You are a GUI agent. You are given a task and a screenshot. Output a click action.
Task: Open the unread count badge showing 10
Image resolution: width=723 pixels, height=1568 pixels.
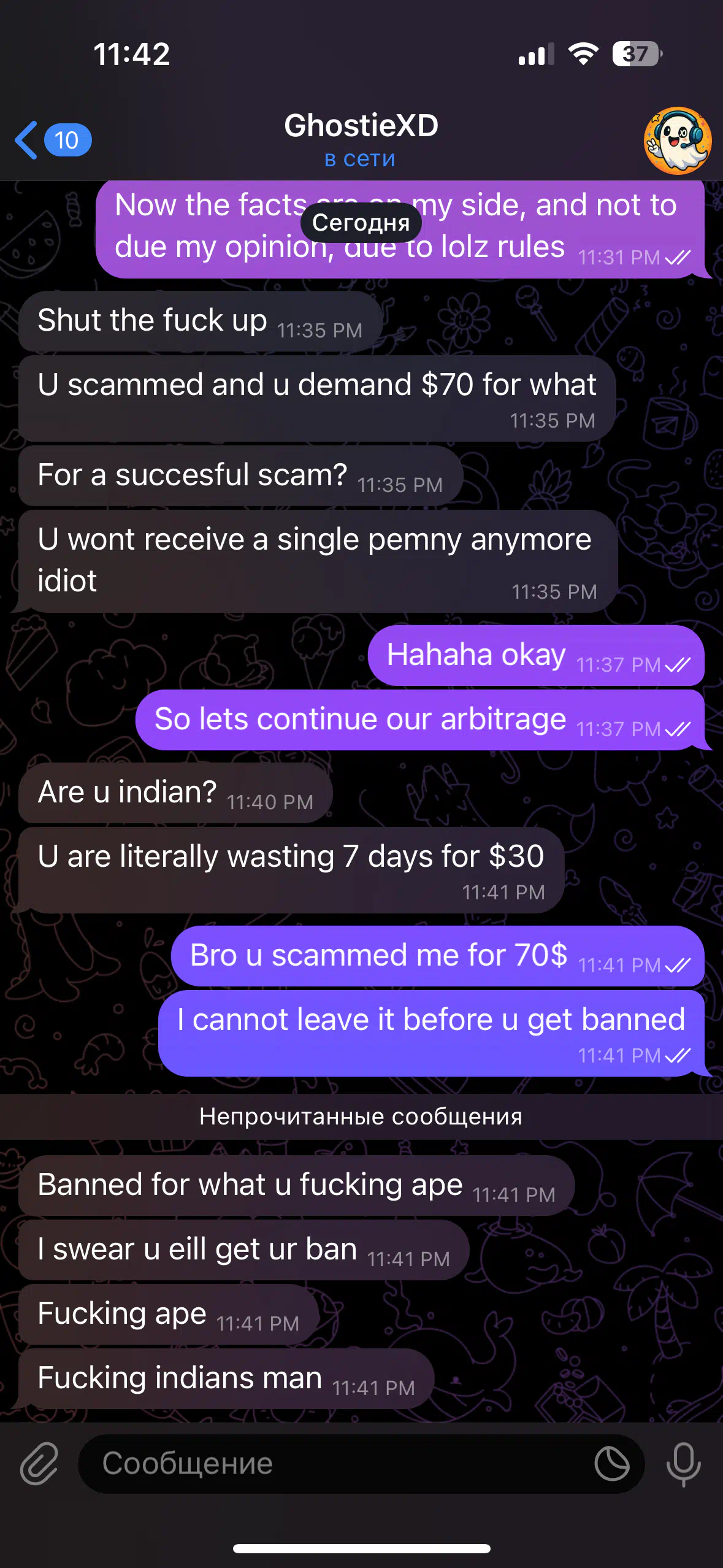[67, 140]
